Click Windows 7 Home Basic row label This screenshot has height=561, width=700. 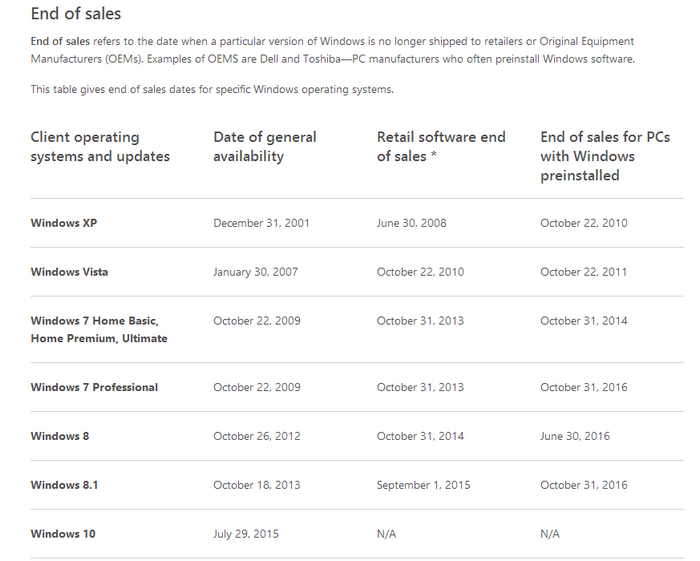[x=99, y=329]
